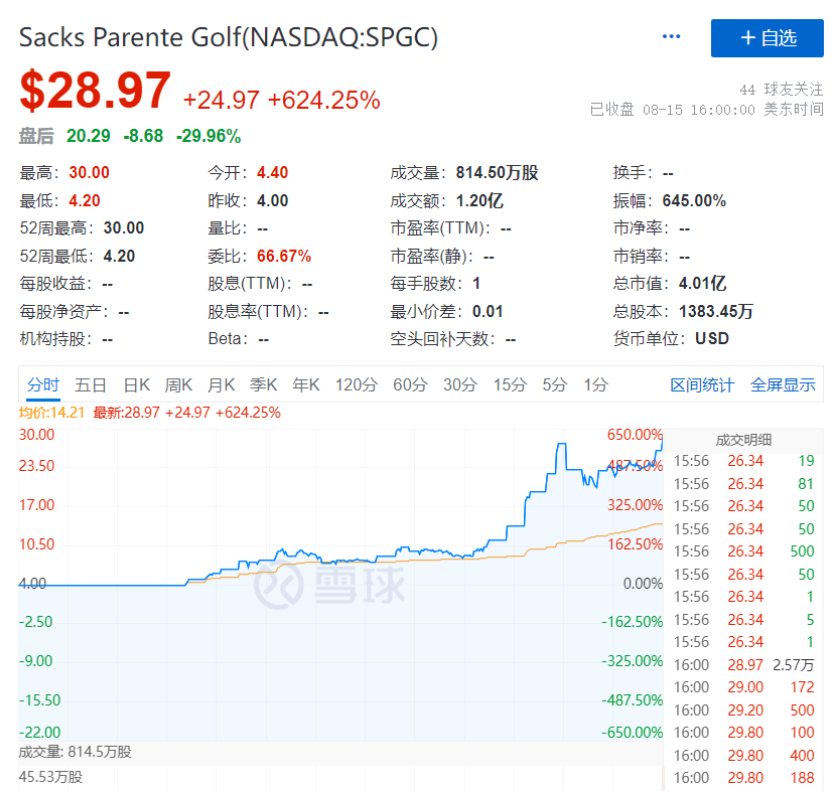The height and width of the screenshot is (795, 840).
Task: Click the 今开 value 4.40
Action: point(273,172)
